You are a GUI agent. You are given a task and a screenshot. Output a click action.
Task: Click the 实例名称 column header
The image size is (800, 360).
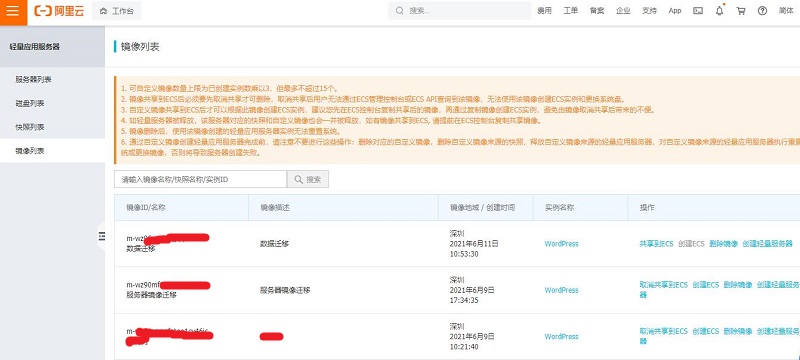[x=560, y=208]
